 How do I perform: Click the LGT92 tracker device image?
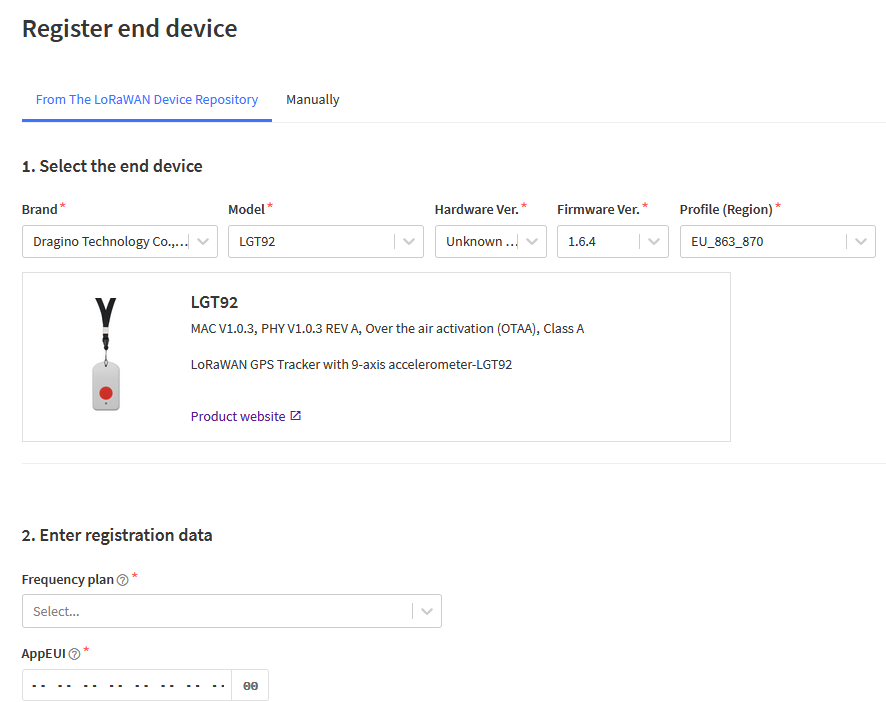tap(106, 354)
